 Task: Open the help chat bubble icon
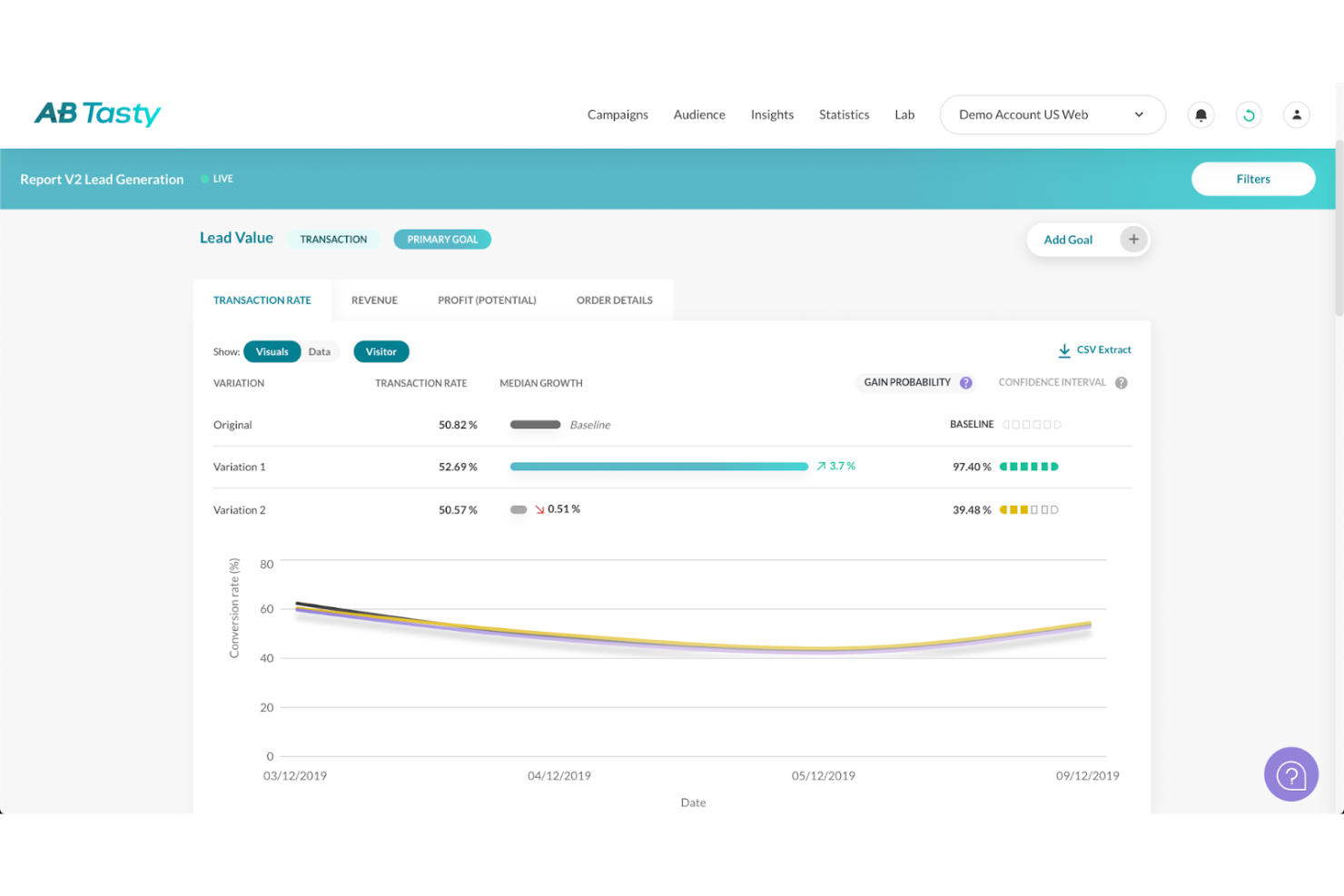[x=1291, y=774]
